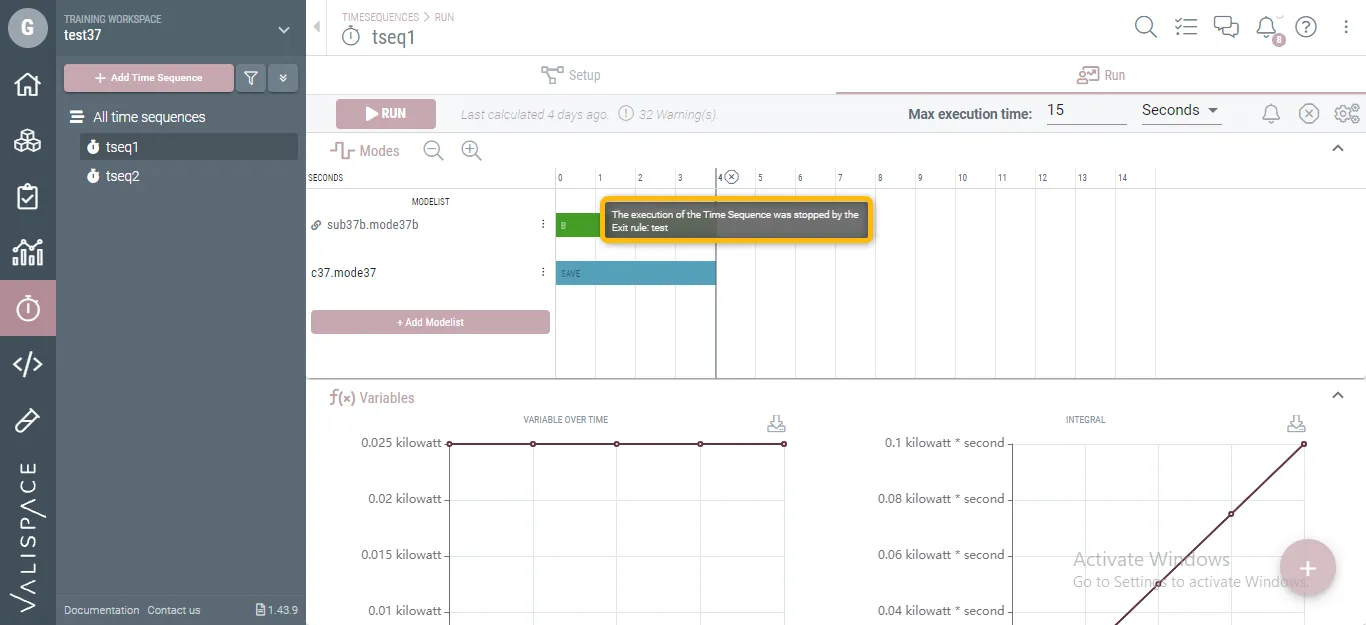Collapse the Variables section
Screen dimensions: 1366x625
[x=1338, y=396]
